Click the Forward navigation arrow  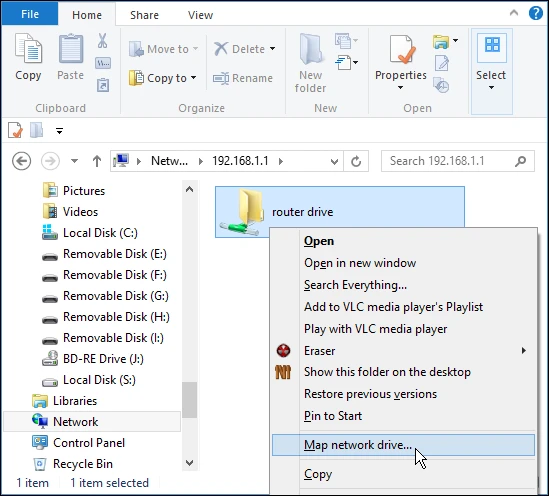coord(50,161)
